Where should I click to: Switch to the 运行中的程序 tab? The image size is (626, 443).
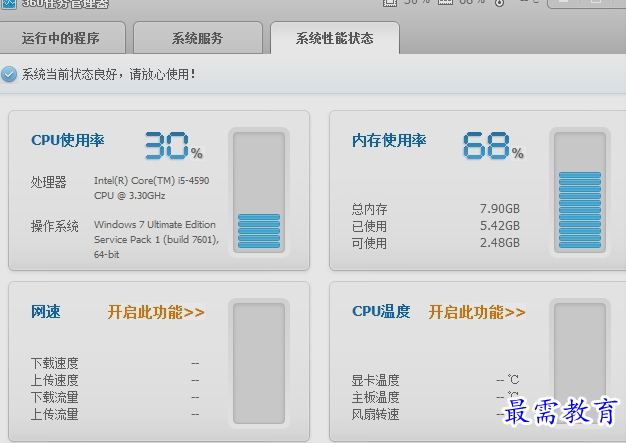click(x=61, y=38)
